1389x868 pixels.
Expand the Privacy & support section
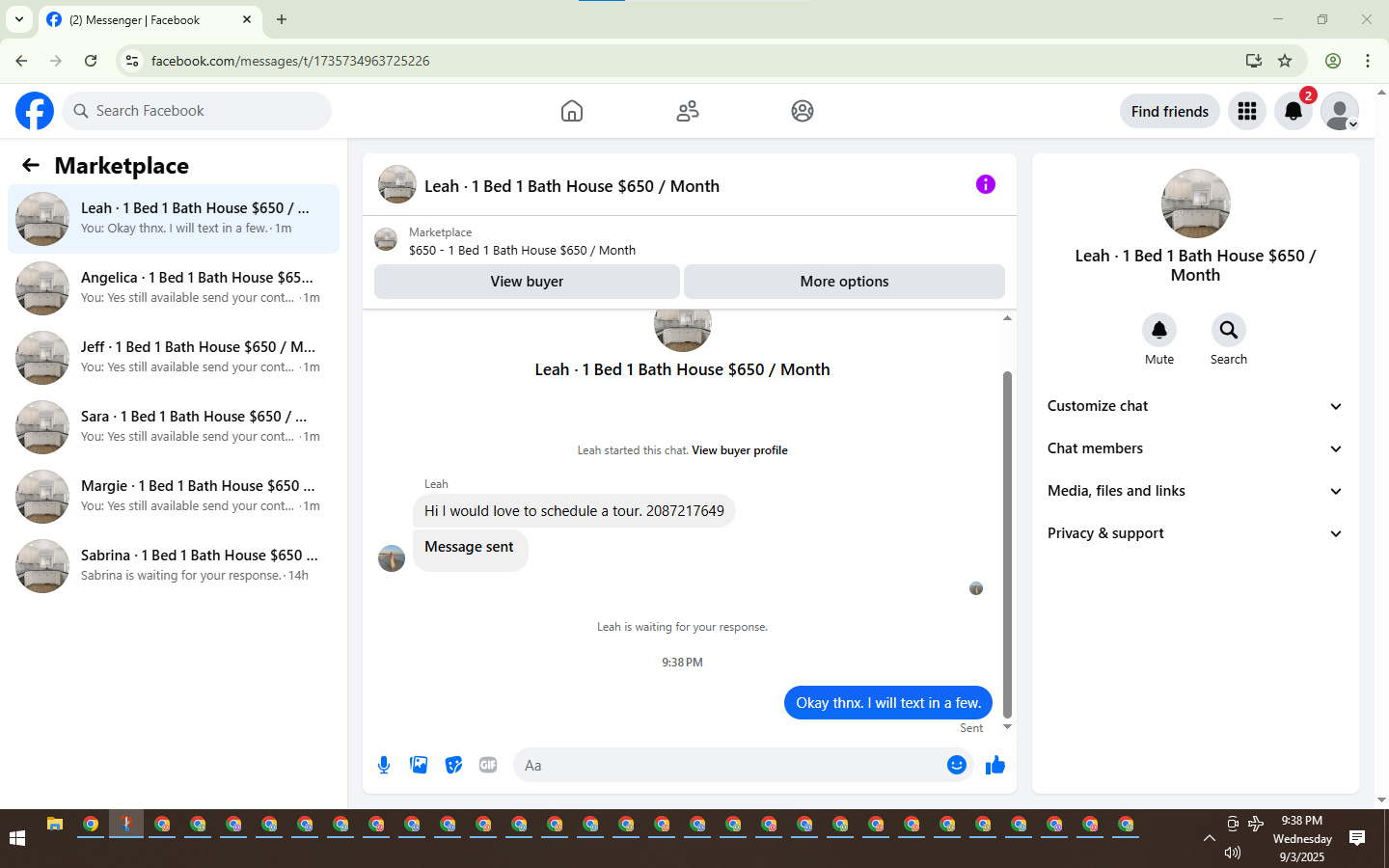click(1195, 533)
